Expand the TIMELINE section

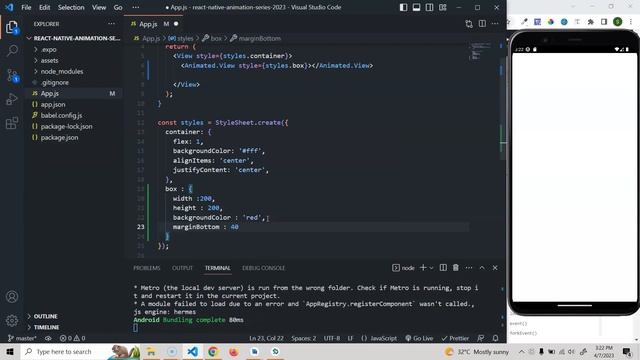tap(73, 327)
